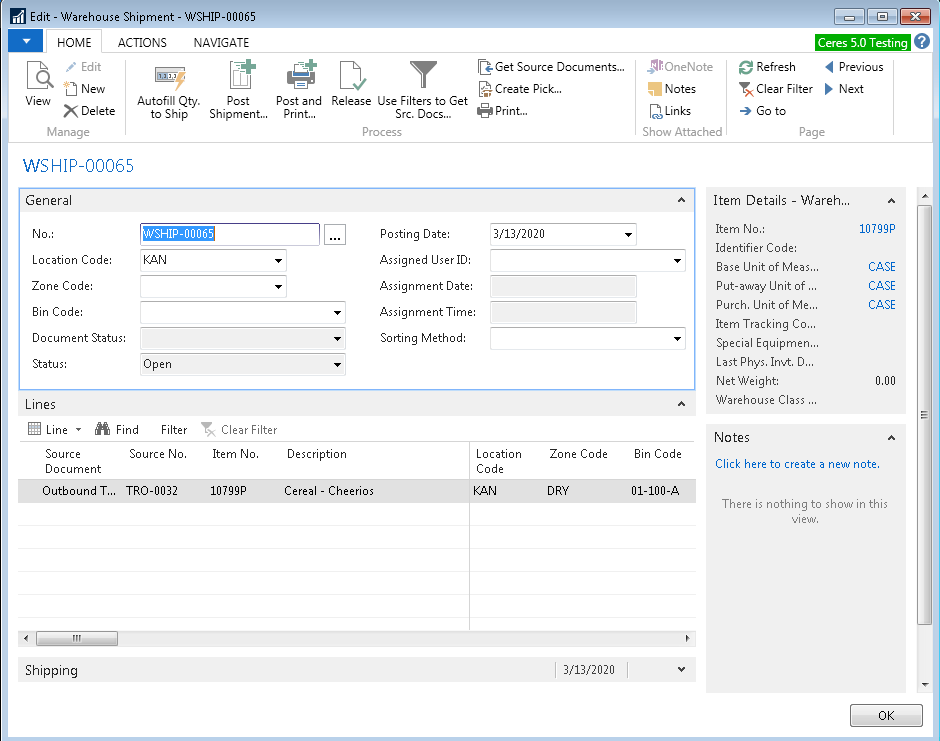Click the Autofill Qty. to Ship icon
The height and width of the screenshot is (741, 940).
(x=169, y=77)
